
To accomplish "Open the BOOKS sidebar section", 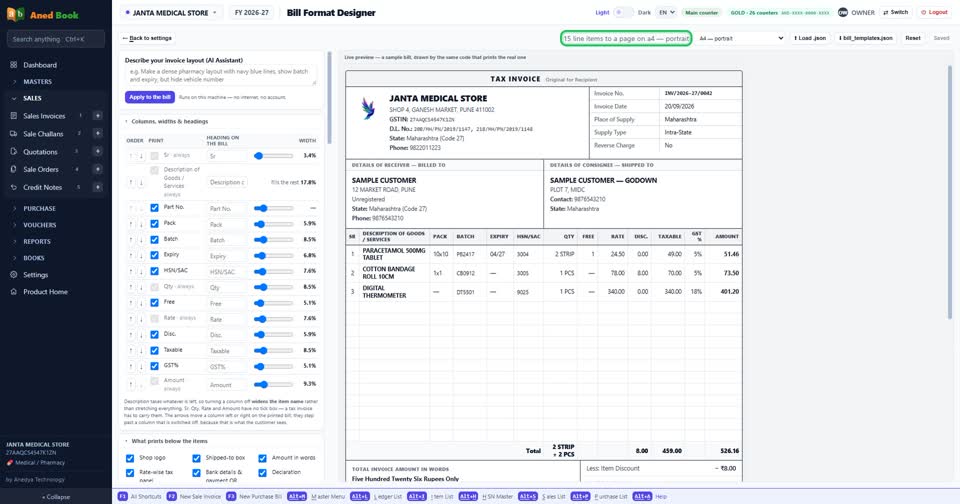I will click(34, 258).
